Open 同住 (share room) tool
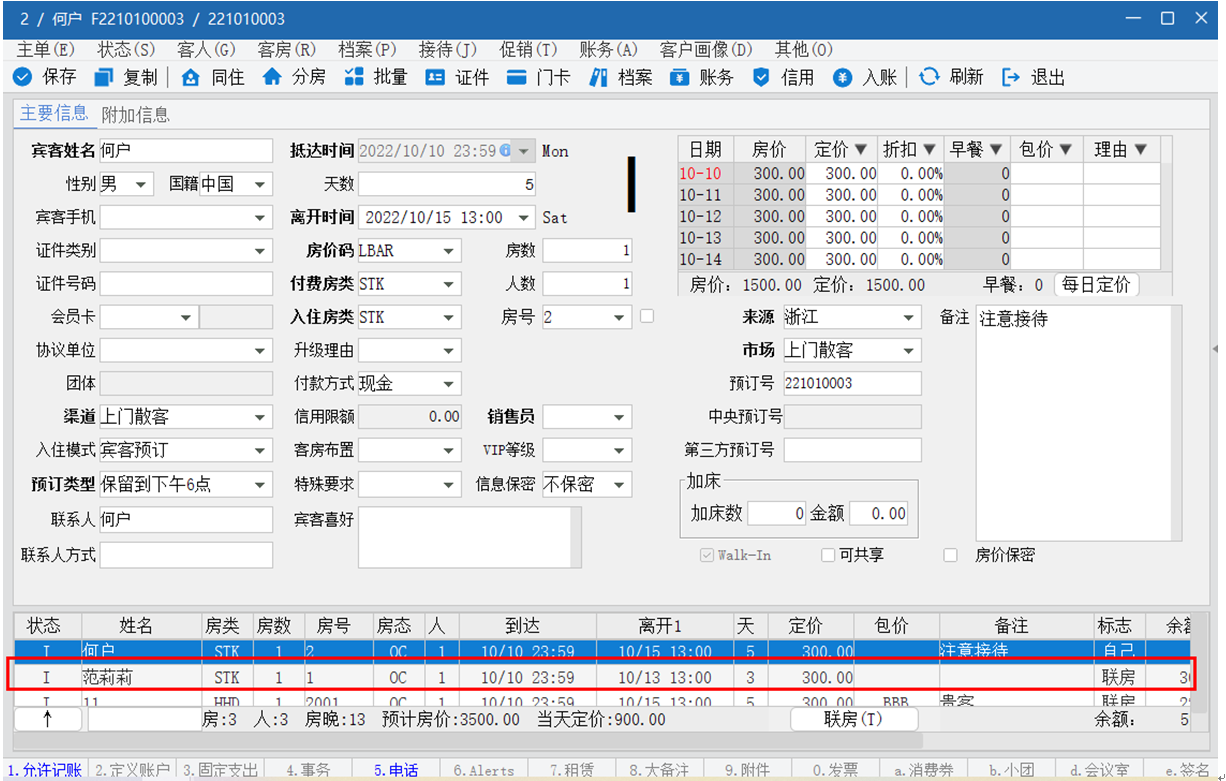This screenshot has width=1226, height=781. 190,77
